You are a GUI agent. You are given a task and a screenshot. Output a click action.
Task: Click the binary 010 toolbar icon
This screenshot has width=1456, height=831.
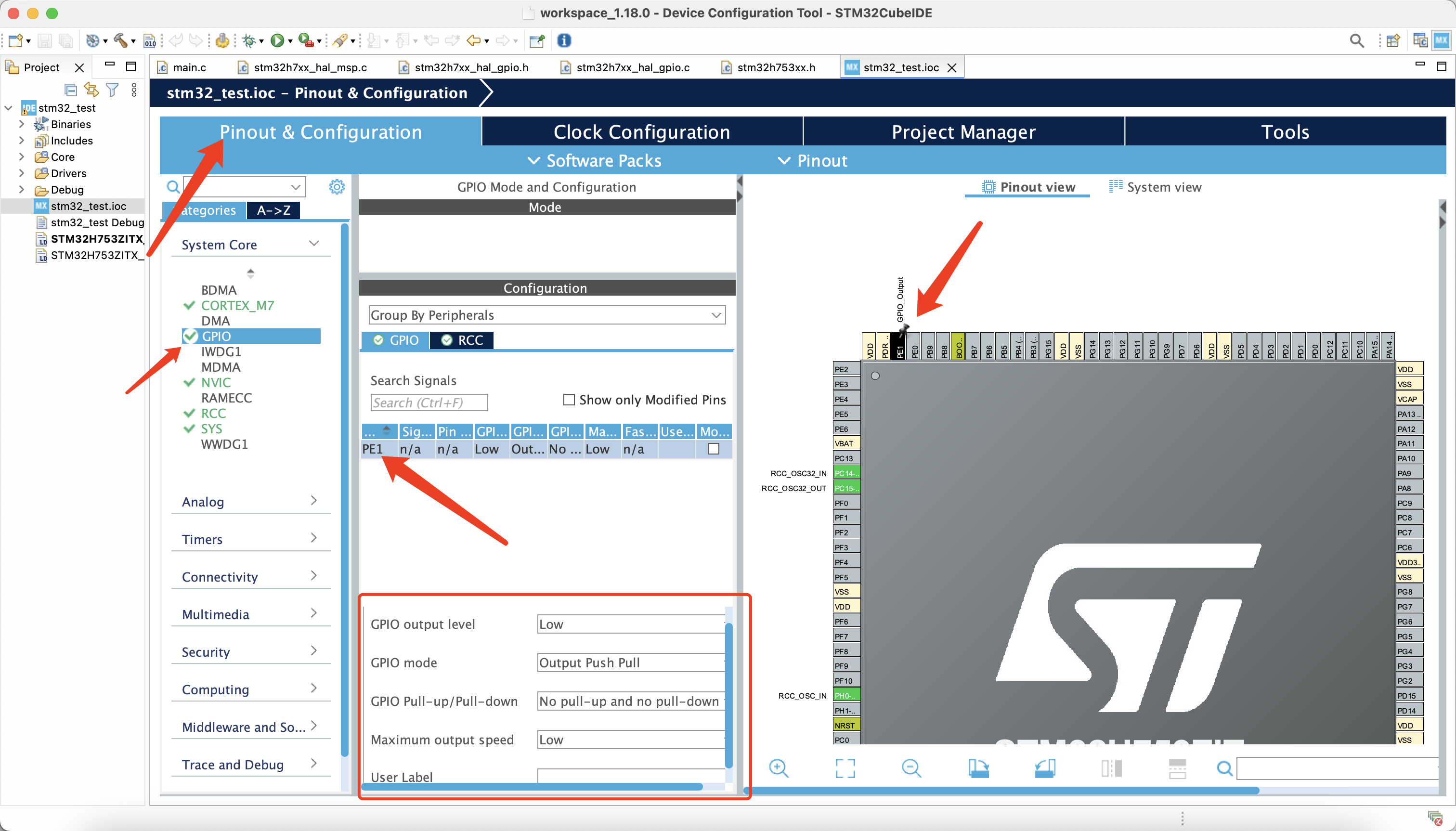150,40
